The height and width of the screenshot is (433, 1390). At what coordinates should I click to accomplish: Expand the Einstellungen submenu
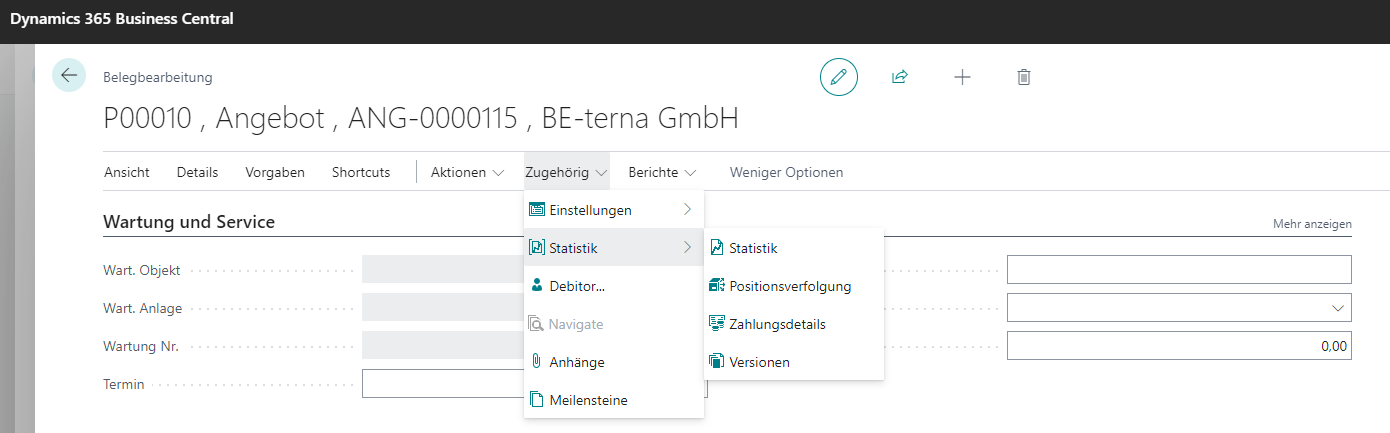coord(612,210)
